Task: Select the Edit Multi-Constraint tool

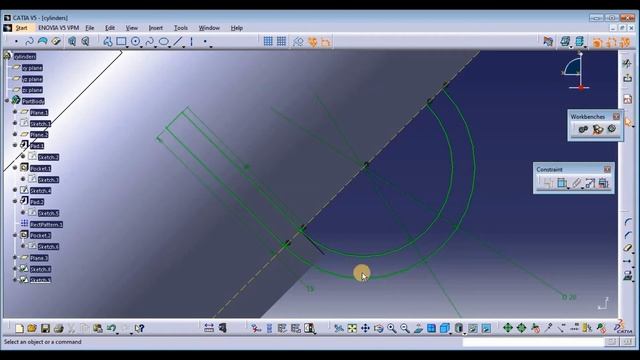Action: (x=604, y=183)
